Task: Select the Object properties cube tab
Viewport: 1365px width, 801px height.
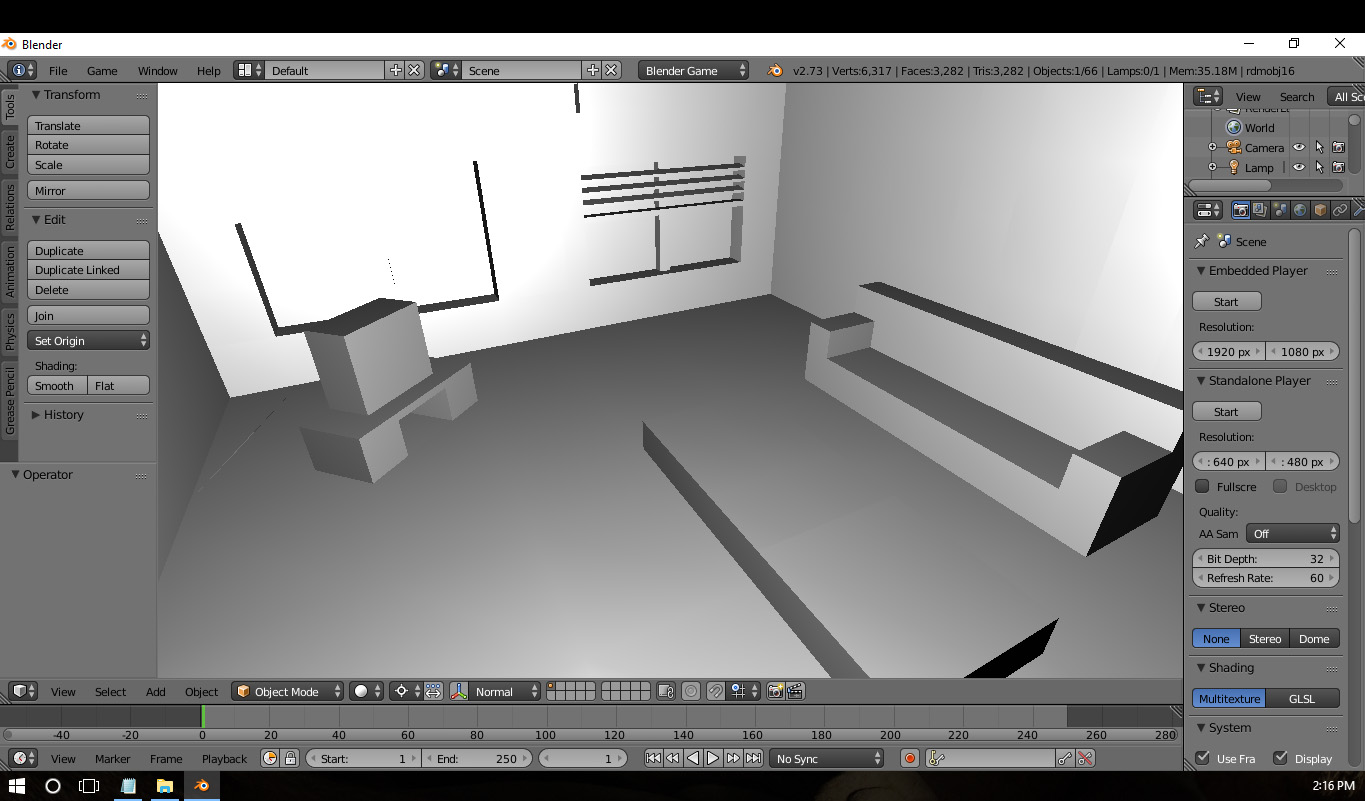Action: point(1320,210)
